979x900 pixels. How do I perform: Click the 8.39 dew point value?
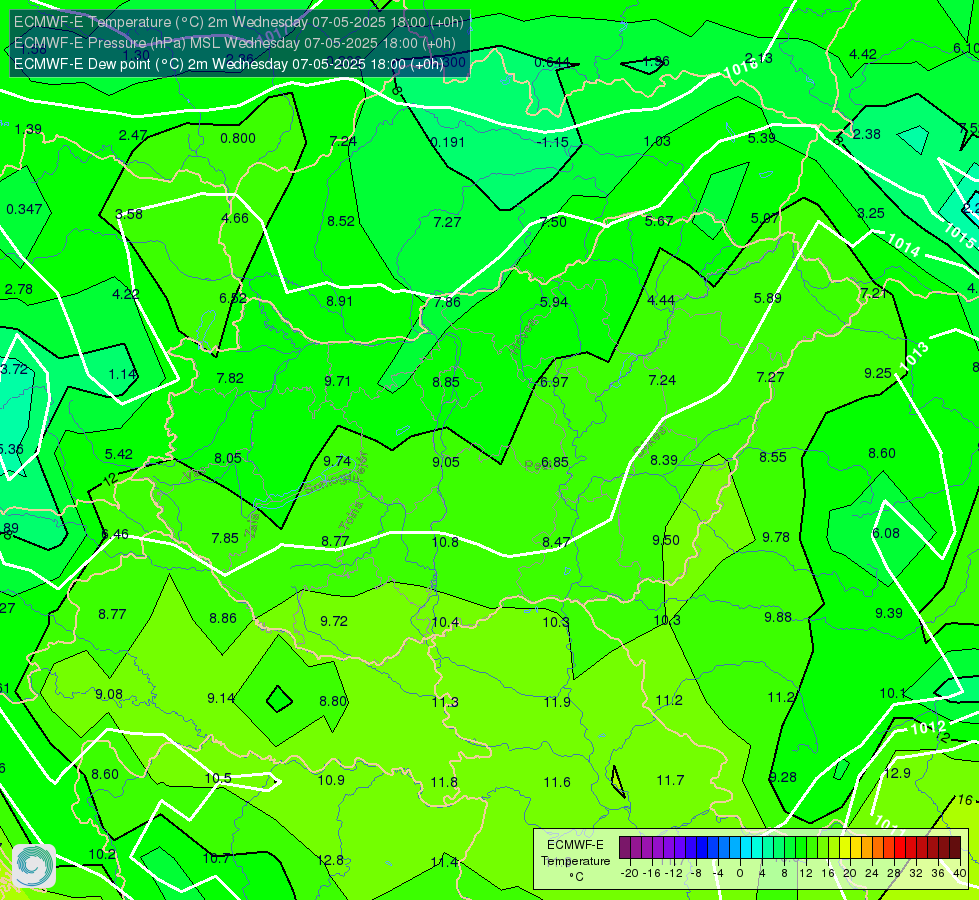pos(664,460)
